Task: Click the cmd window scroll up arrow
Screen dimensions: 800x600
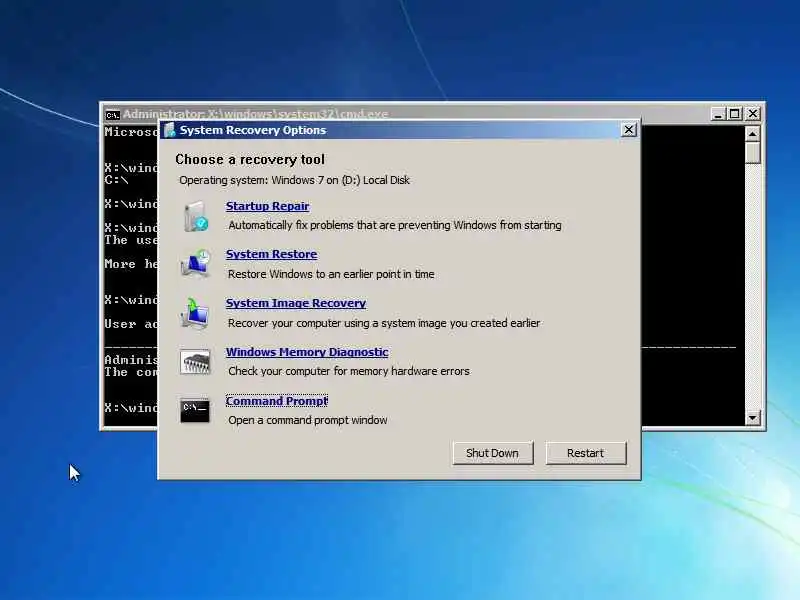Action: 753,134
